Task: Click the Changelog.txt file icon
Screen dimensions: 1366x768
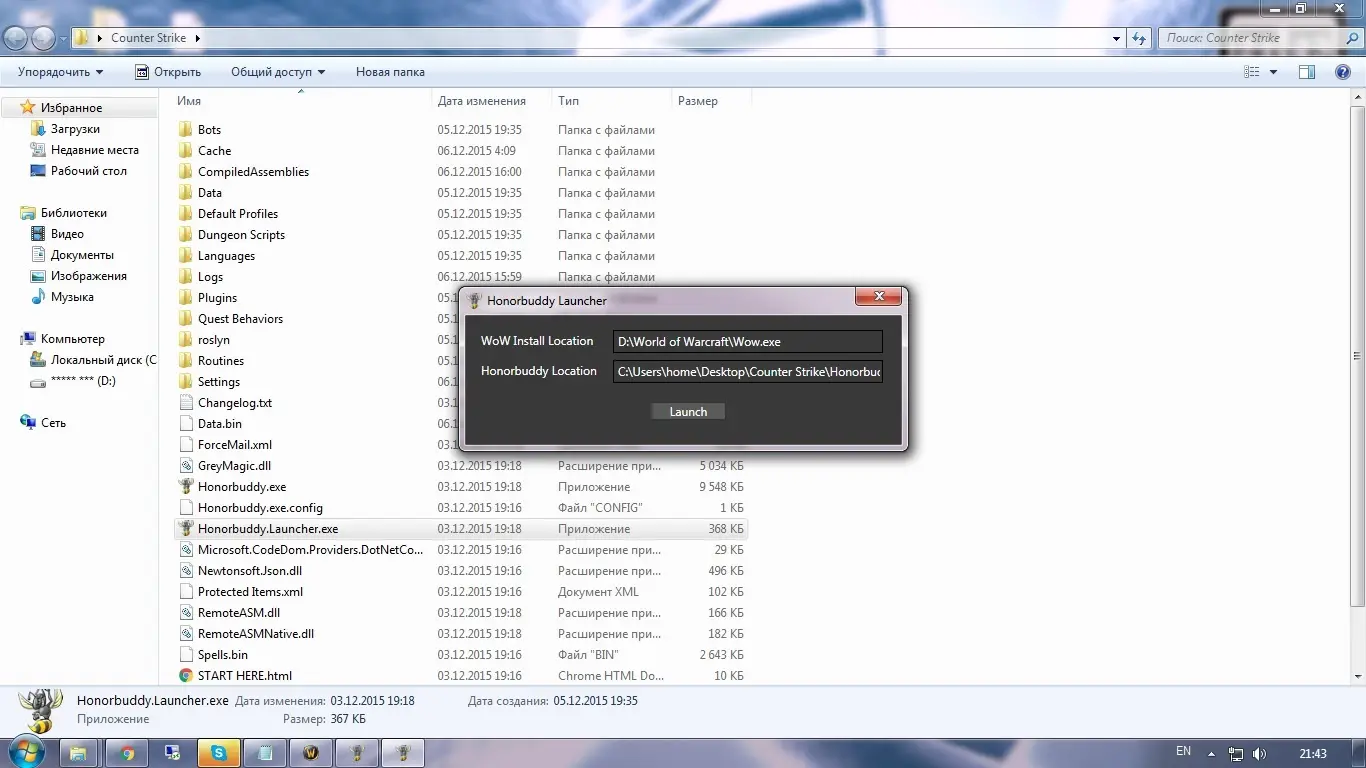Action: click(186, 403)
